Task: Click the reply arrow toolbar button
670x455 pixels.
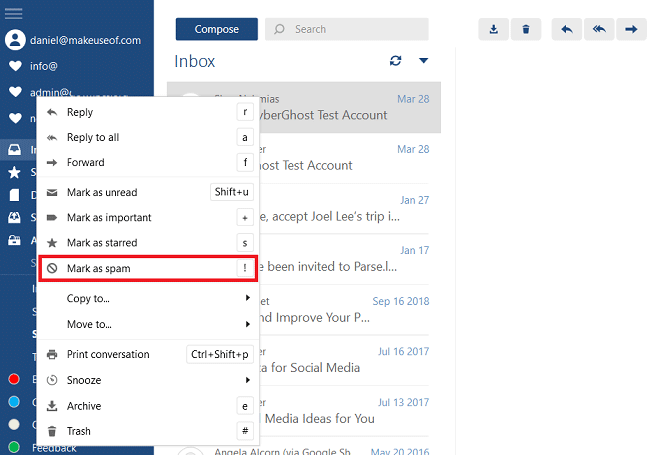Action: 566,29
